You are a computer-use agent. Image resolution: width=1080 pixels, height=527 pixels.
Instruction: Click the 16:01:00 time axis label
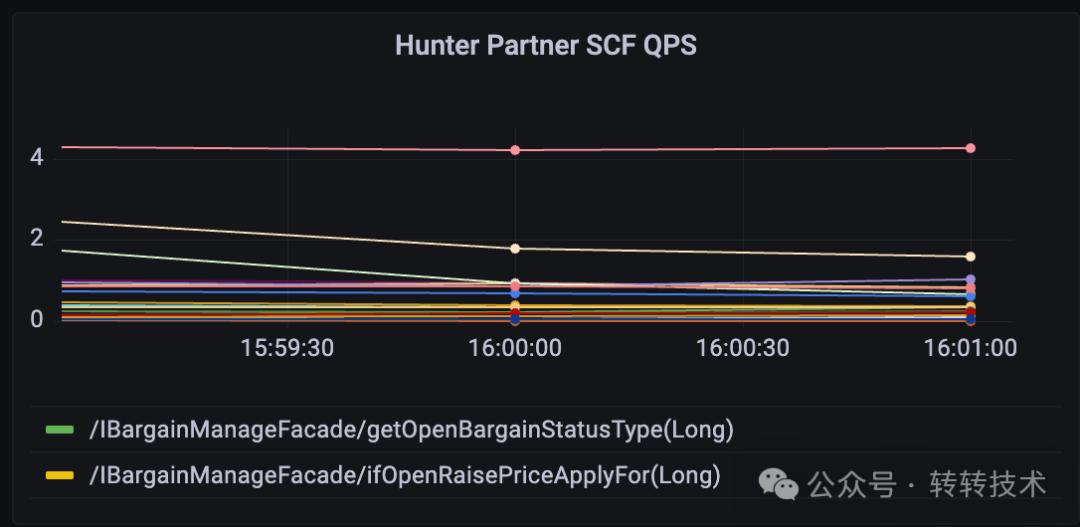pyautogui.click(x=970, y=348)
